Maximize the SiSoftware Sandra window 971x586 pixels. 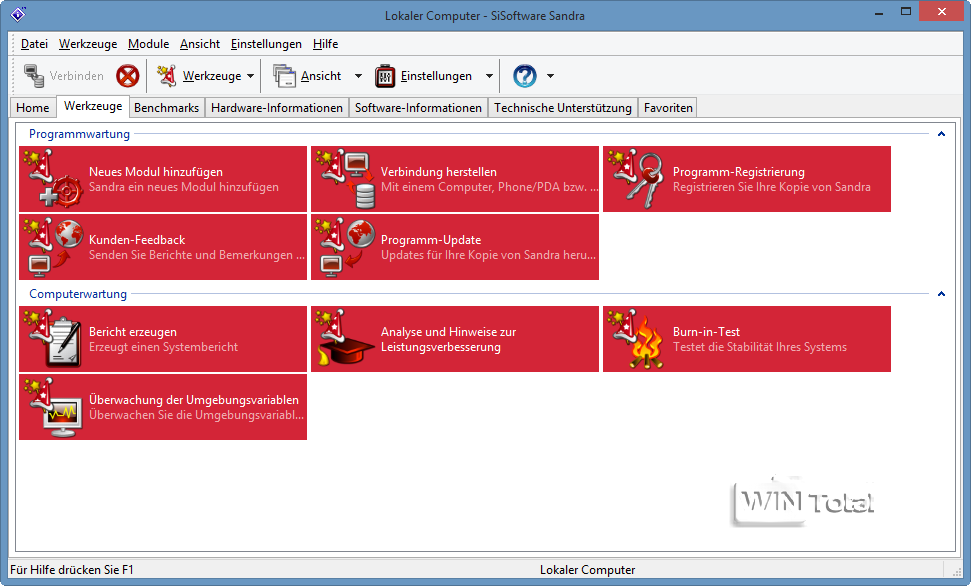coord(906,11)
